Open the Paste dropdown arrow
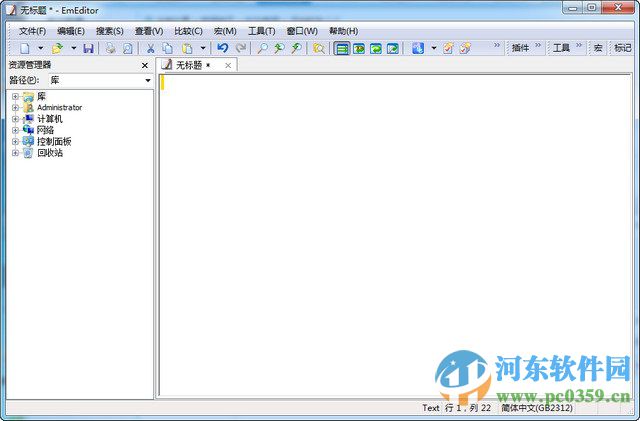This screenshot has width=640, height=421. pos(203,48)
